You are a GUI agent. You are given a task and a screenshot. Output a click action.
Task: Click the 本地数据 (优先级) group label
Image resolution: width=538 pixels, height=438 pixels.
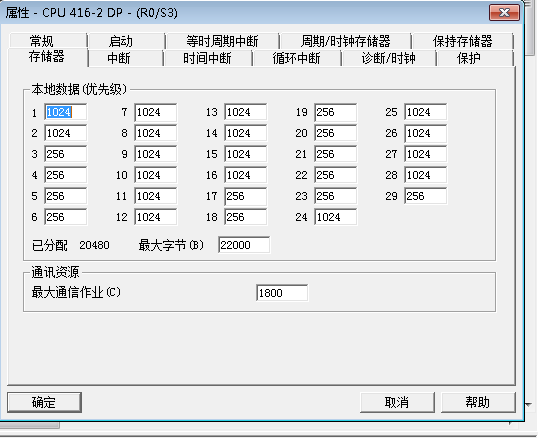[x=79, y=89]
